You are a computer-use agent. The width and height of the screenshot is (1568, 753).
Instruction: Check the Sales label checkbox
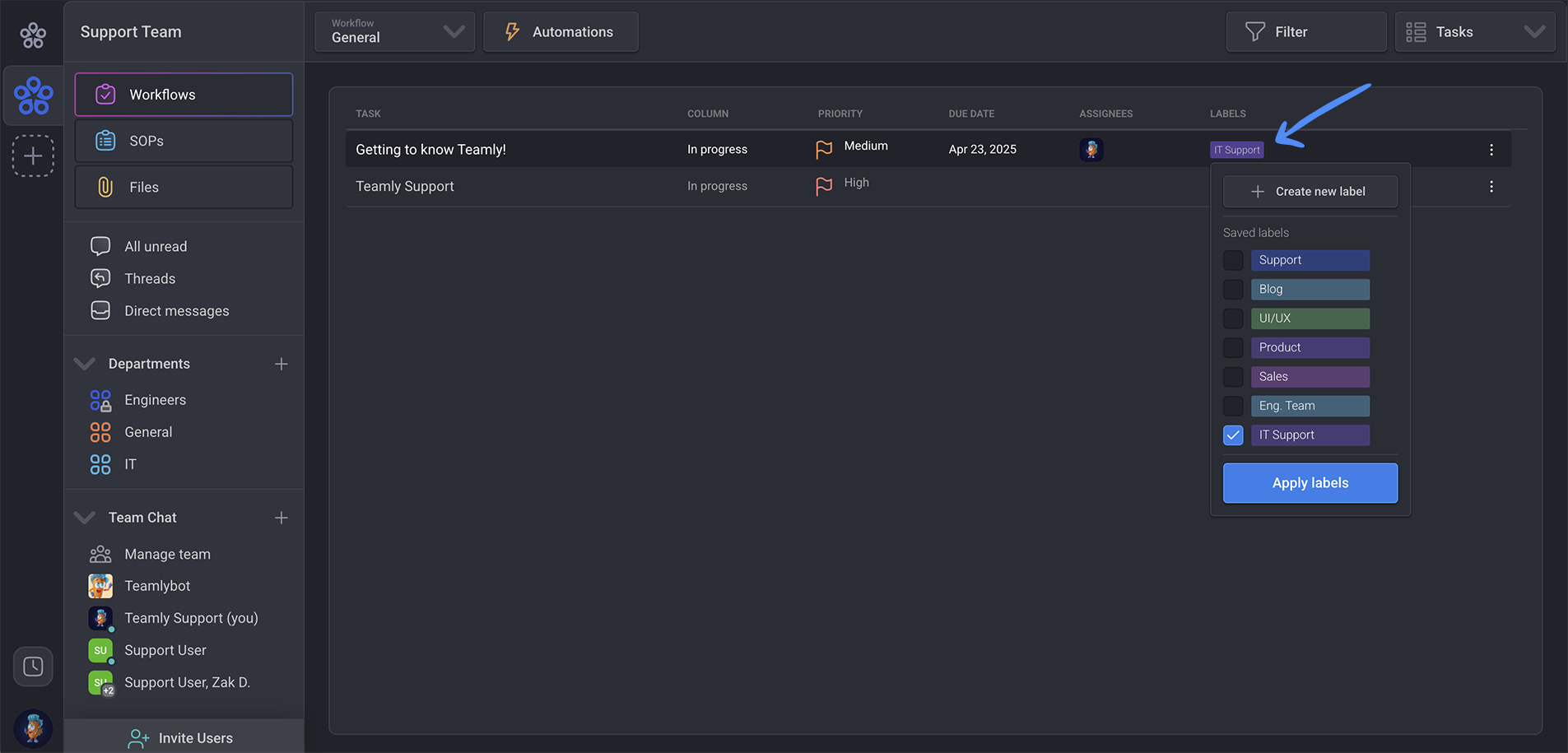coord(1233,377)
